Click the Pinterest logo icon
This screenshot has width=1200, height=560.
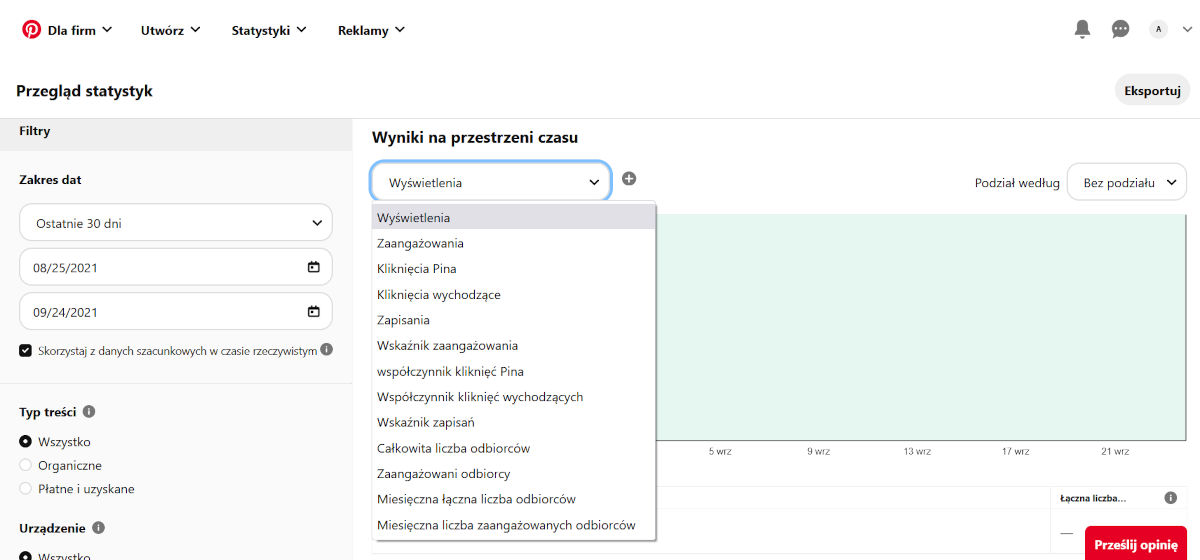pyautogui.click(x=31, y=30)
